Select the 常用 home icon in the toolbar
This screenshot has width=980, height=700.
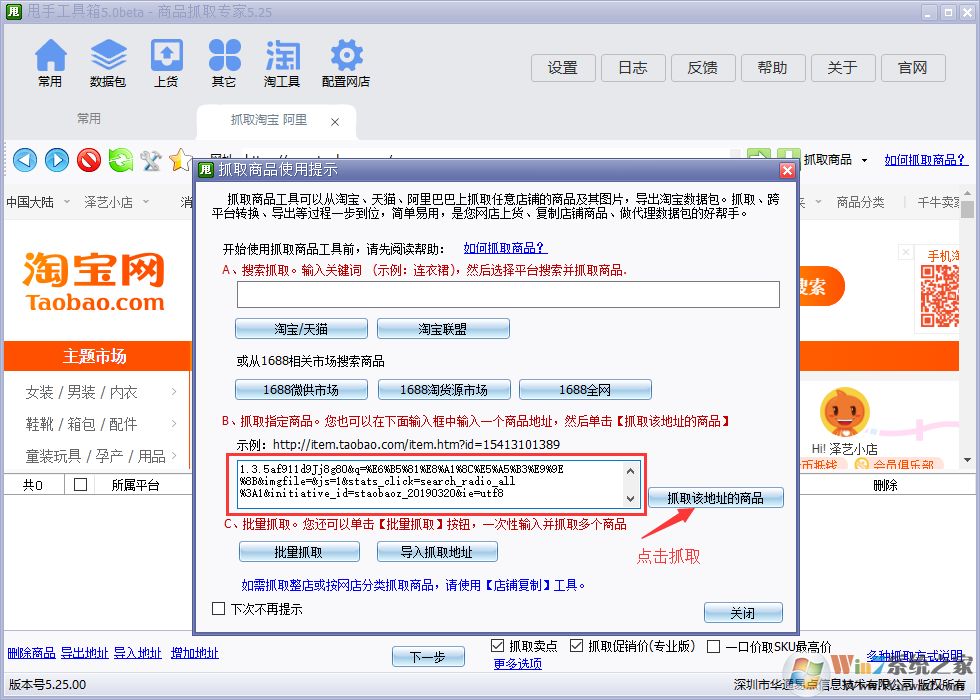[x=50, y=60]
